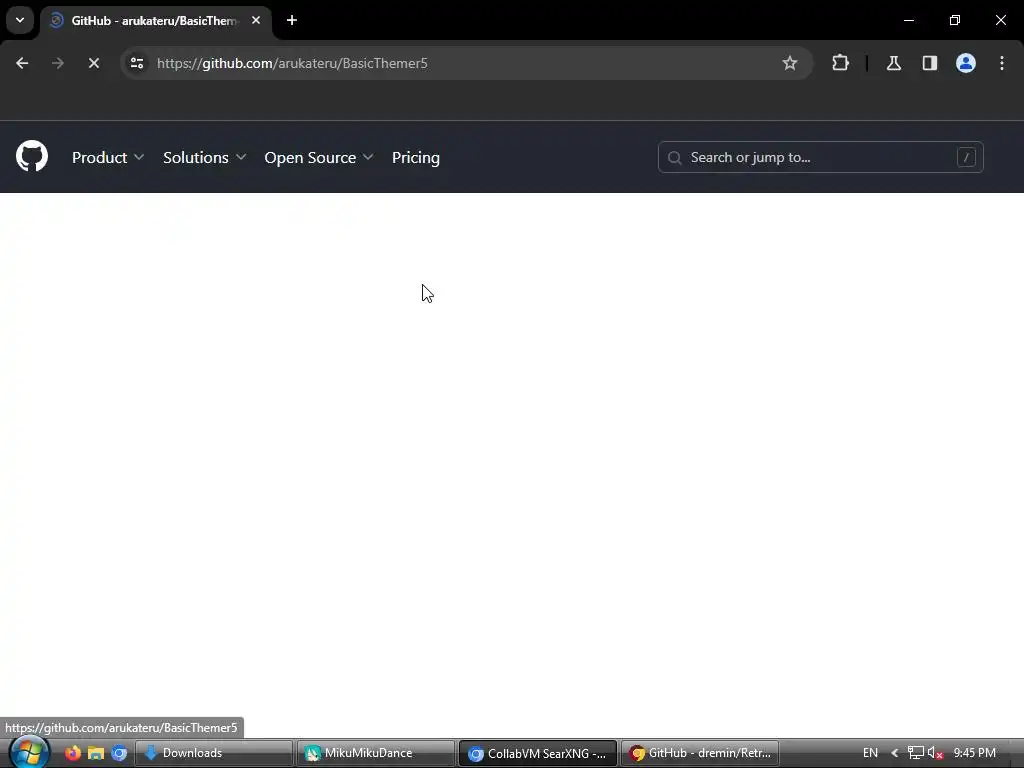Click the GitHub Octocat logo
Viewport: 1024px width, 768px height.
click(31, 157)
